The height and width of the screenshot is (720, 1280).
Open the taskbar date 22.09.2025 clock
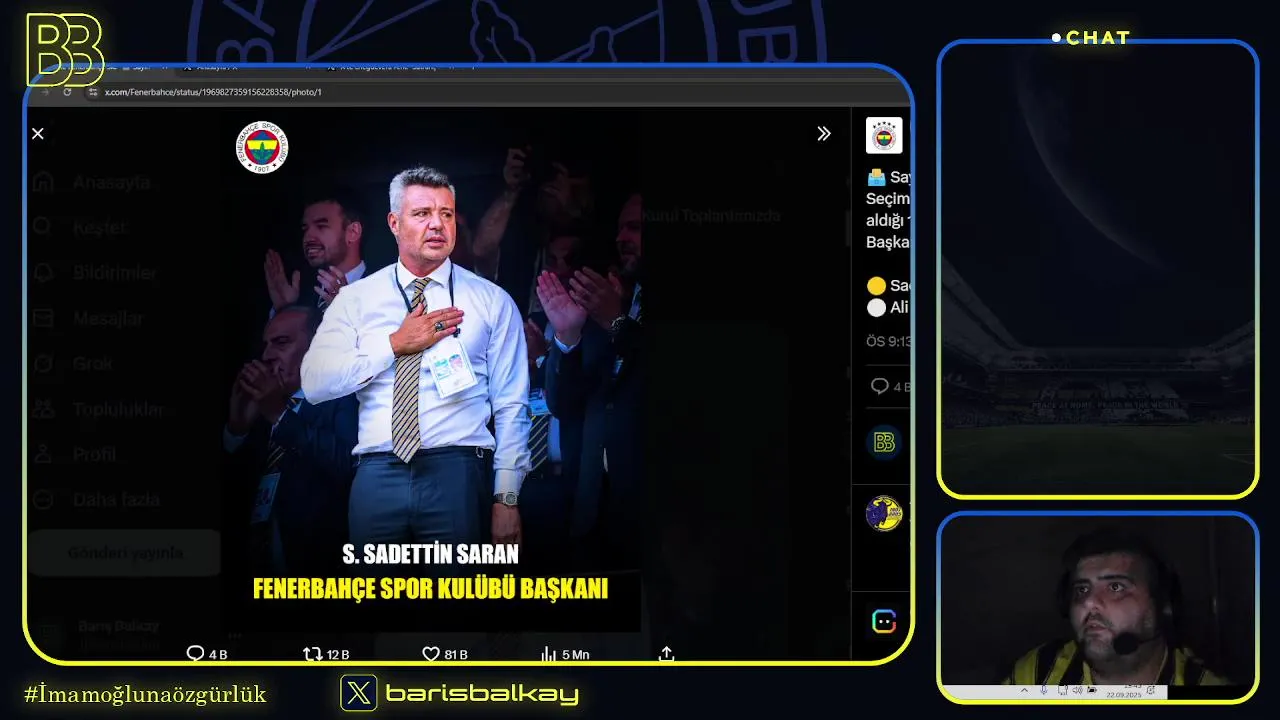1124,691
